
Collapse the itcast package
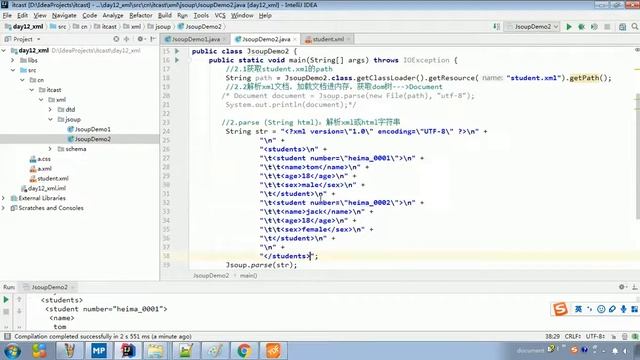point(32,90)
